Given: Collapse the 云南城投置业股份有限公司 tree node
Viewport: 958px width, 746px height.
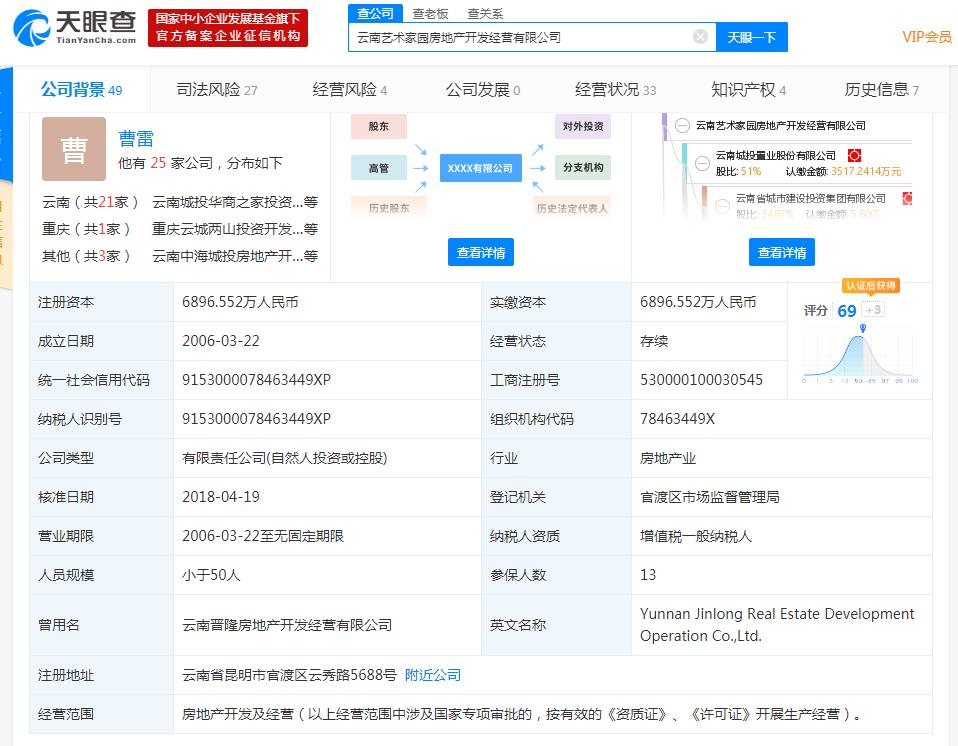Looking at the screenshot, I should coord(703,163).
